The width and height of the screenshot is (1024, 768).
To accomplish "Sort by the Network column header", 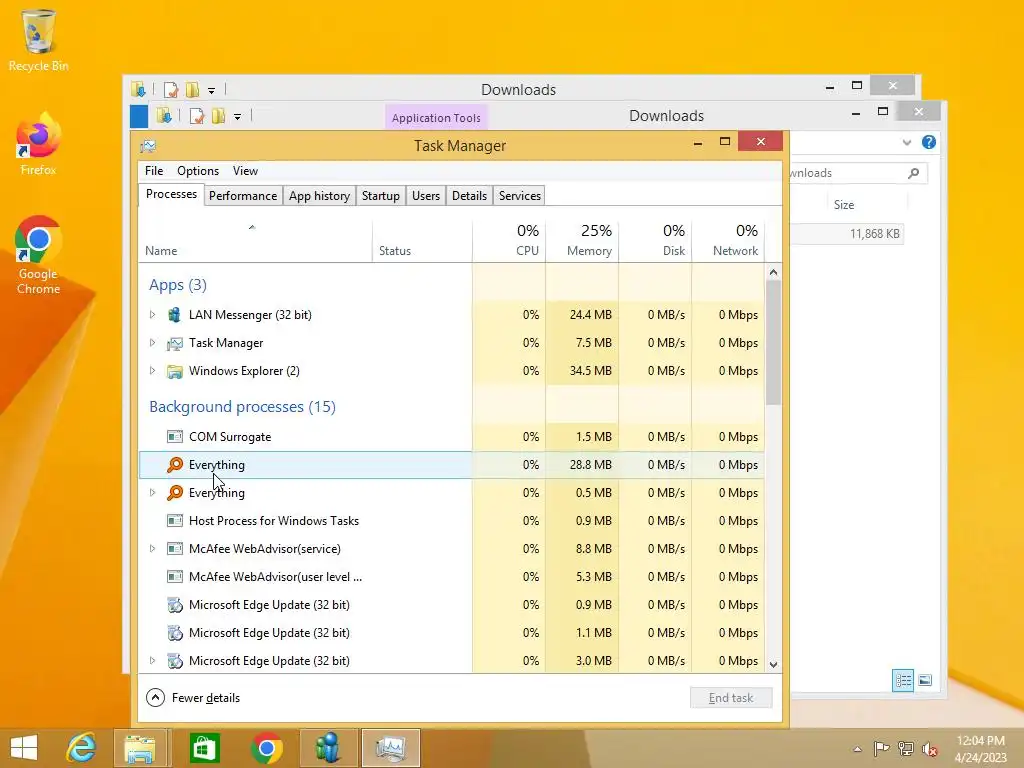I will click(x=728, y=242).
